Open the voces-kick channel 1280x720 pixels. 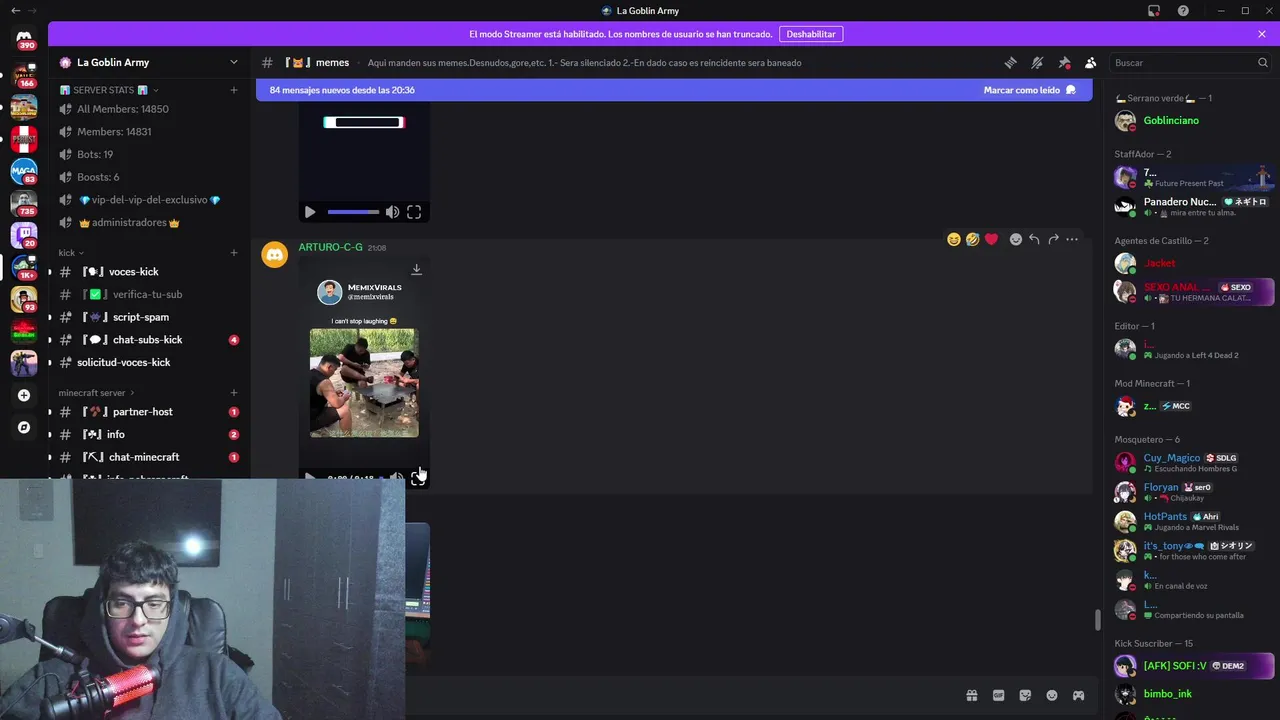pyautogui.click(x=149, y=272)
